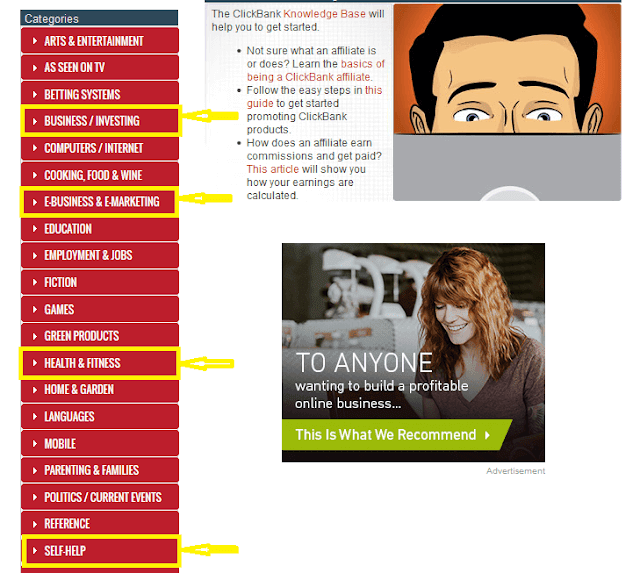Select the Computers / Internet category
640x573 pixels.
click(100, 148)
